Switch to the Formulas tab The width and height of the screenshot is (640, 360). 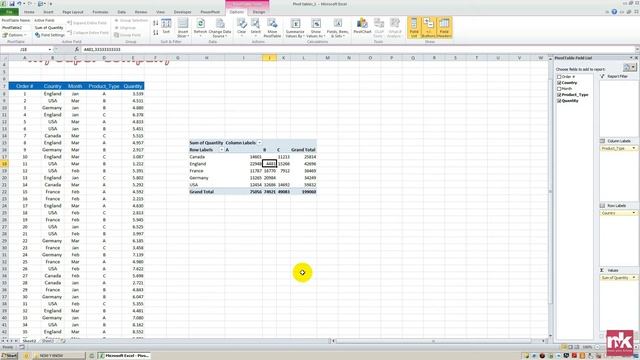tap(100, 12)
